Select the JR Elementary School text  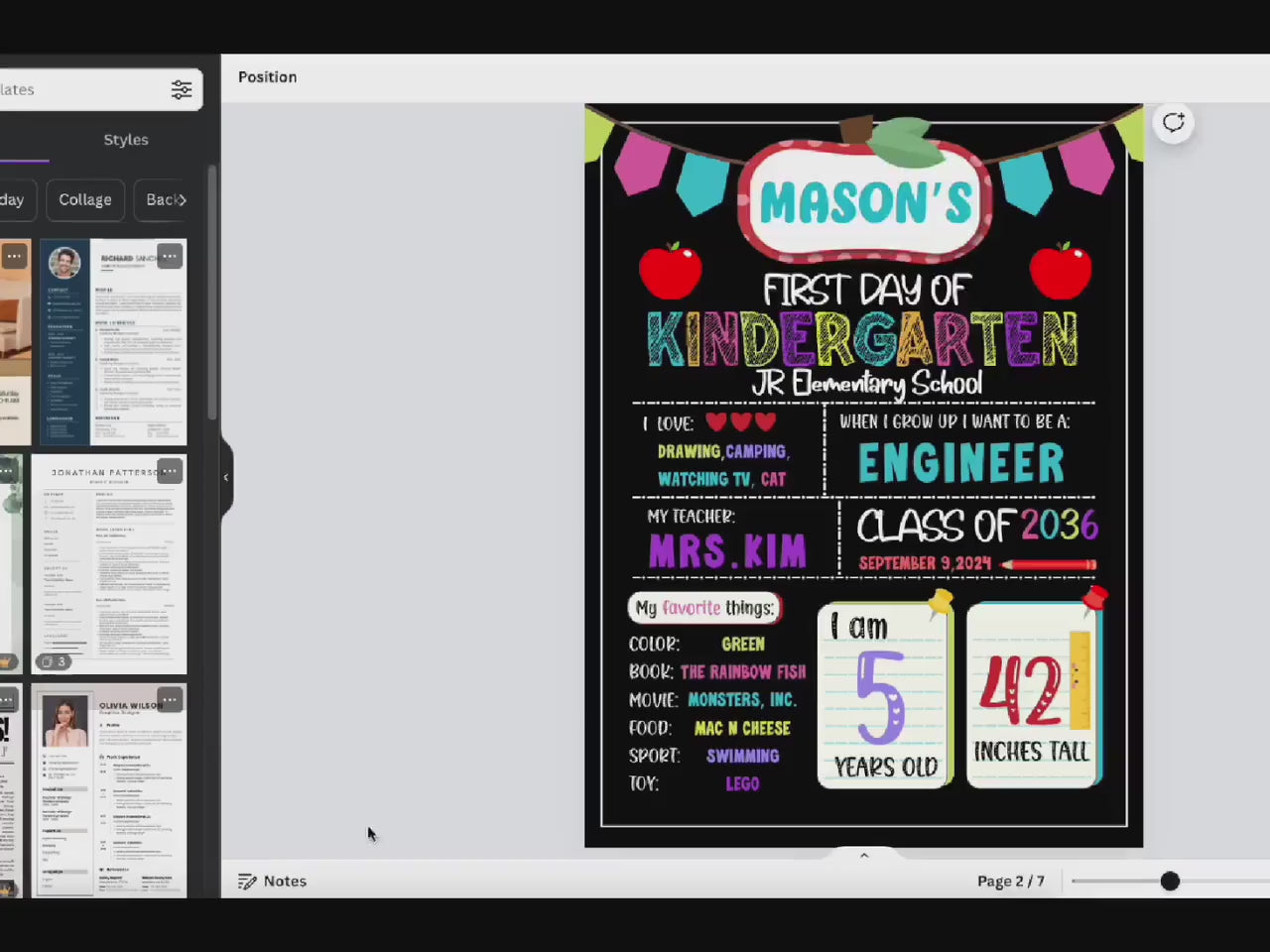(x=866, y=383)
